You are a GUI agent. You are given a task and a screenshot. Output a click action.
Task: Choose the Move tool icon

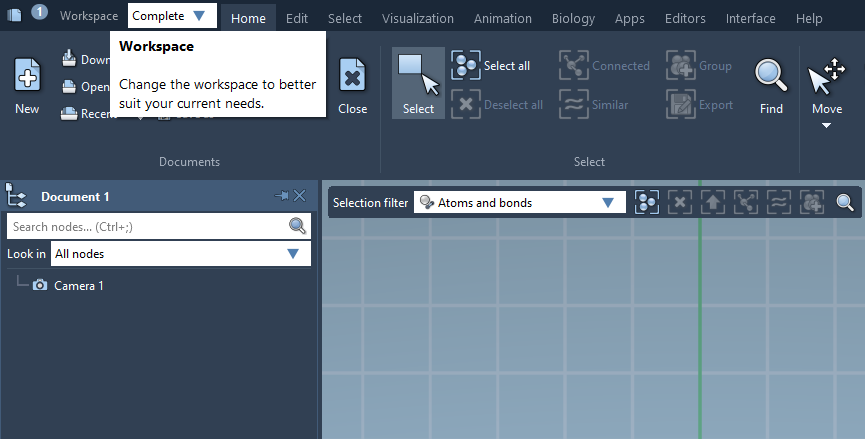[826, 78]
